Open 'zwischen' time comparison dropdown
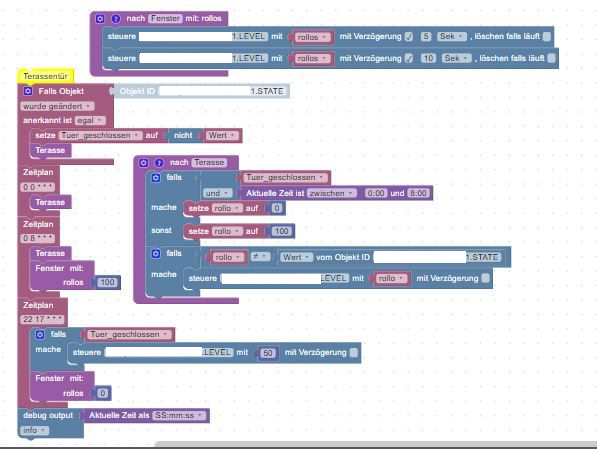Screen dimensions: 597x449 point(332,193)
